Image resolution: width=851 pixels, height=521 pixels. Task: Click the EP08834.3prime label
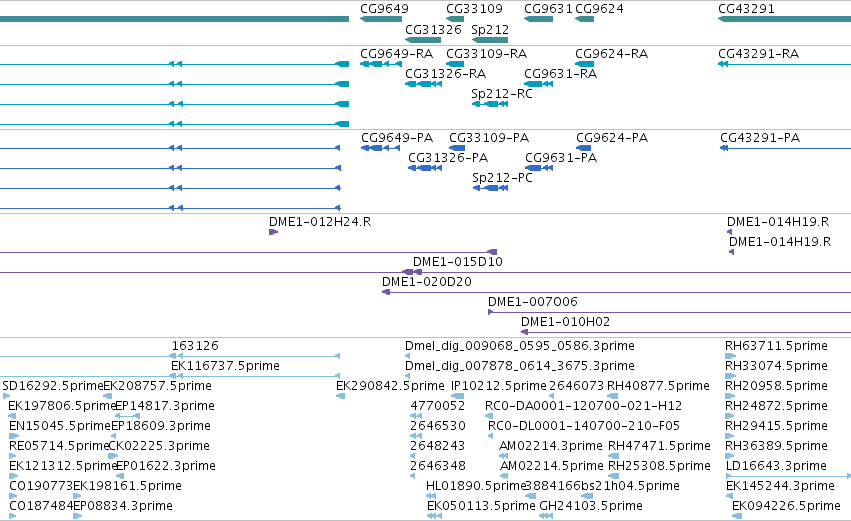123,506
